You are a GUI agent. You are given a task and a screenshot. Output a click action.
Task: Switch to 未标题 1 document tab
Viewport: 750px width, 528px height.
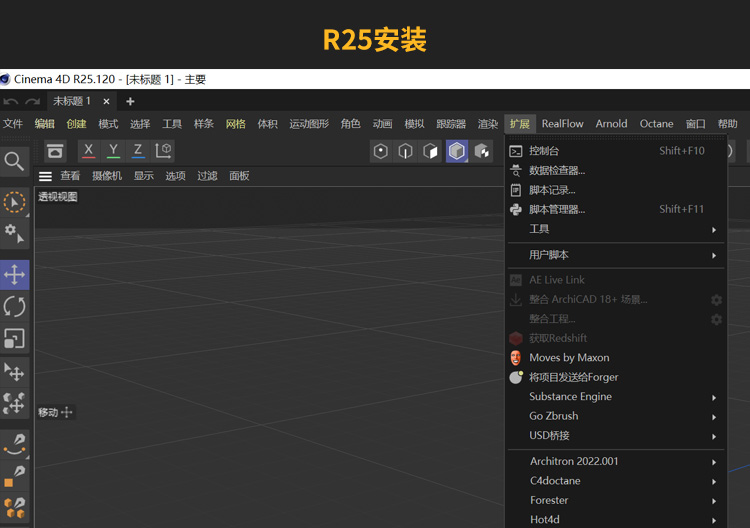click(72, 101)
